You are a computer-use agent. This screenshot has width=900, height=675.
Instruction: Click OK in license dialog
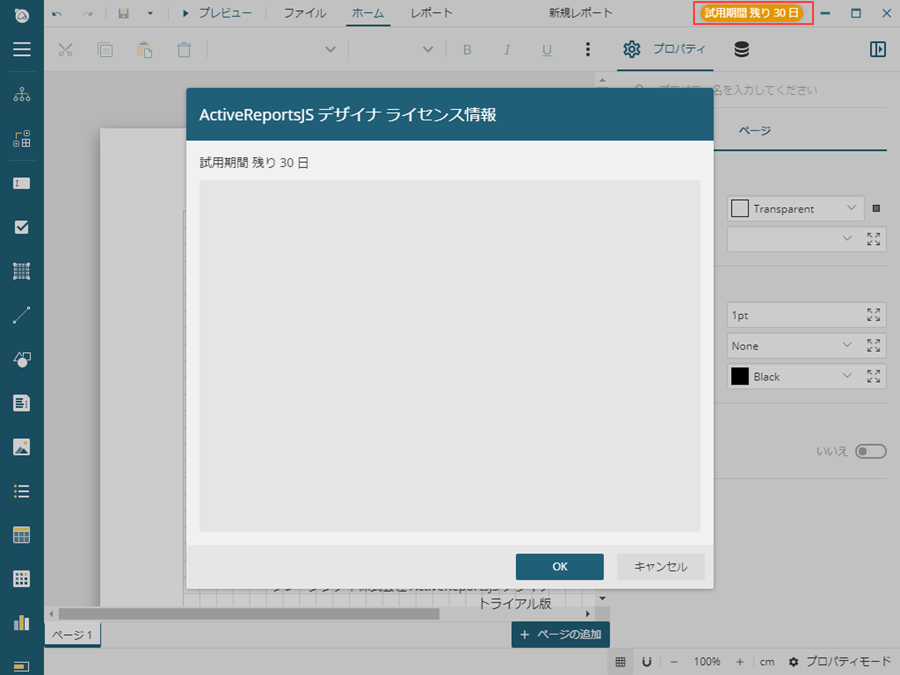[560, 567]
